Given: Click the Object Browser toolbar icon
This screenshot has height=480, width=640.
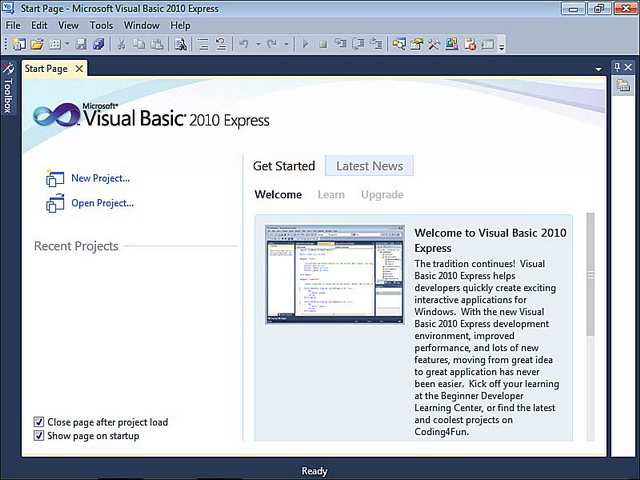Looking at the screenshot, I should [x=452, y=44].
